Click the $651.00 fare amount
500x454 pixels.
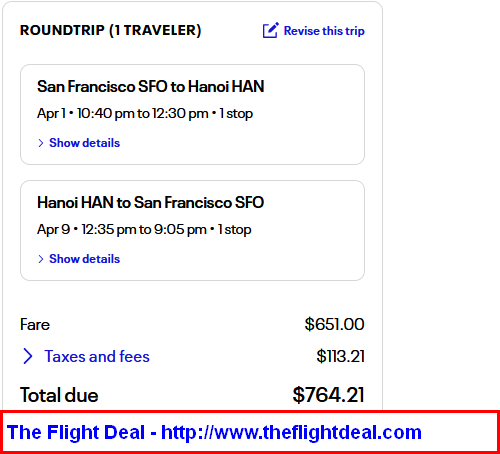pyautogui.click(x=334, y=324)
